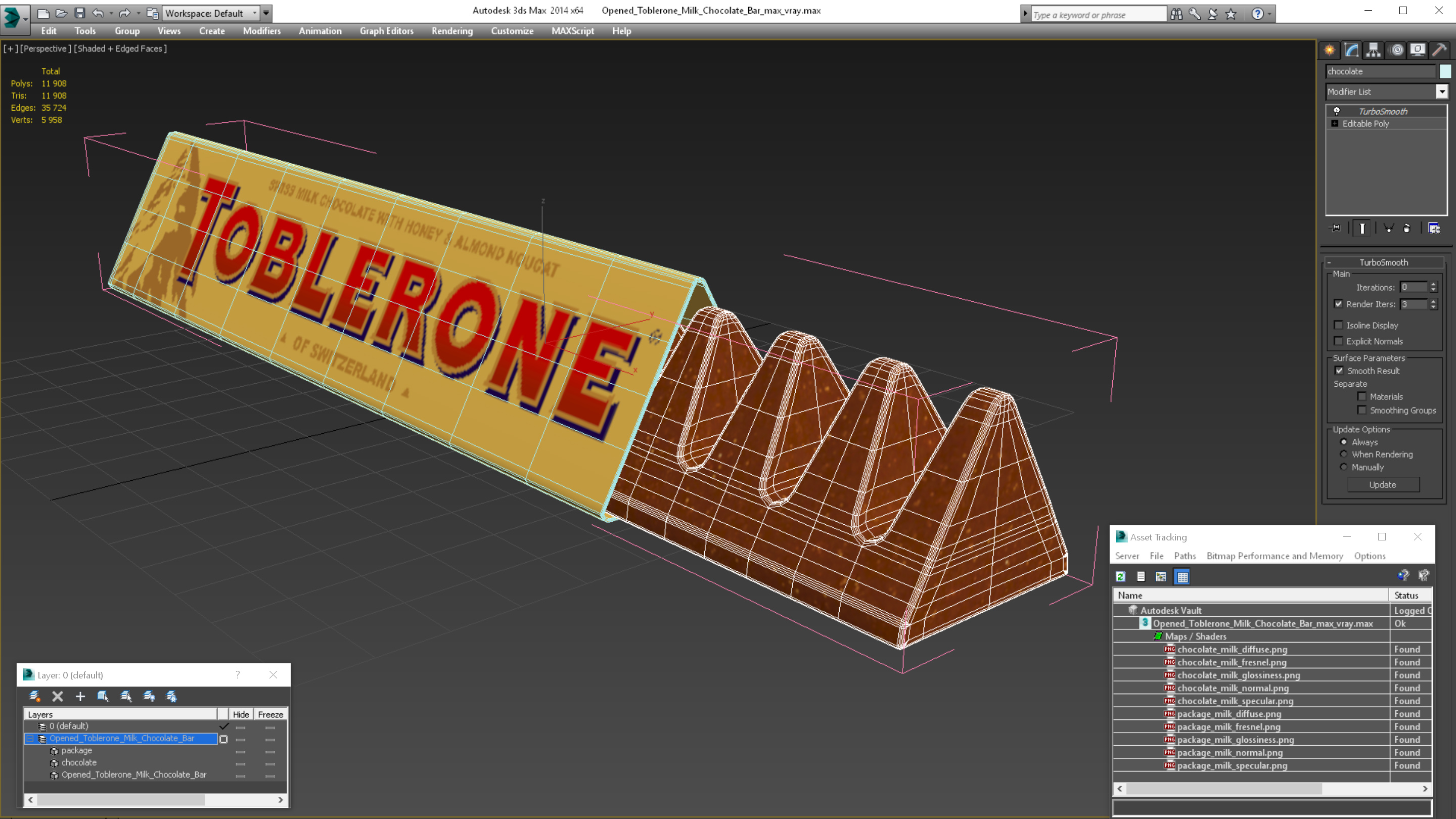1456x819 pixels.
Task: Click the object color swatch next to chocolate name
Action: coord(1445,71)
